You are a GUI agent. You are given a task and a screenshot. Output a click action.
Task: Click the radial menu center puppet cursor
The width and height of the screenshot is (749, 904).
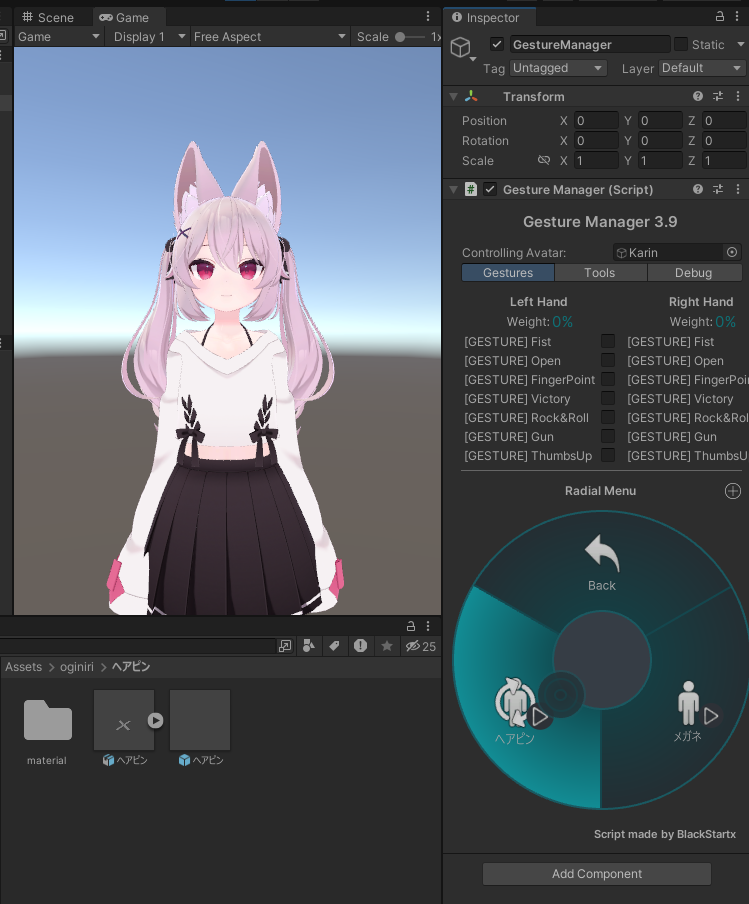(x=561, y=695)
